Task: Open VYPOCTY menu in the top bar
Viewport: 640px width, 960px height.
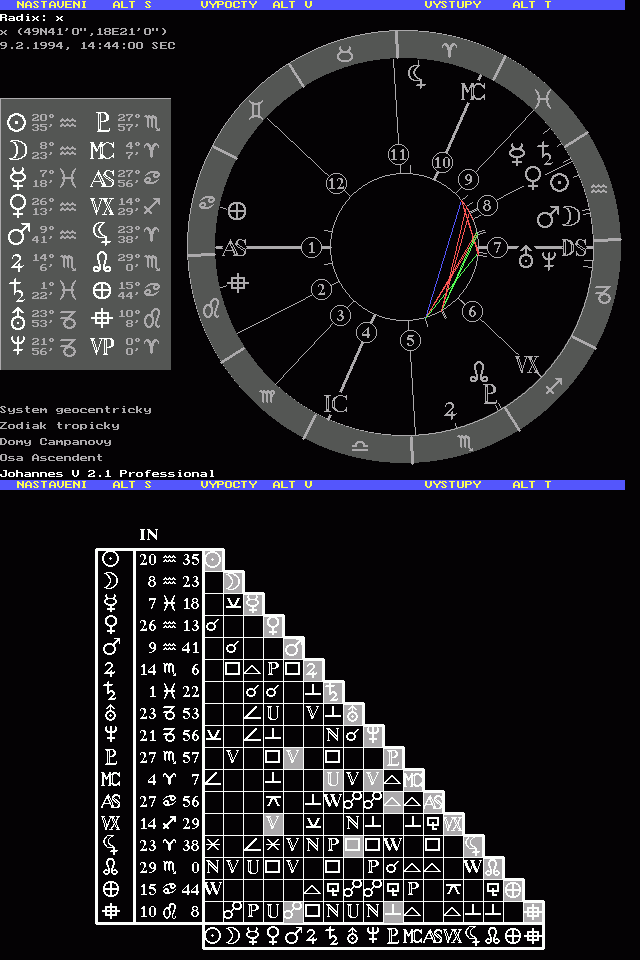Action: click(229, 5)
